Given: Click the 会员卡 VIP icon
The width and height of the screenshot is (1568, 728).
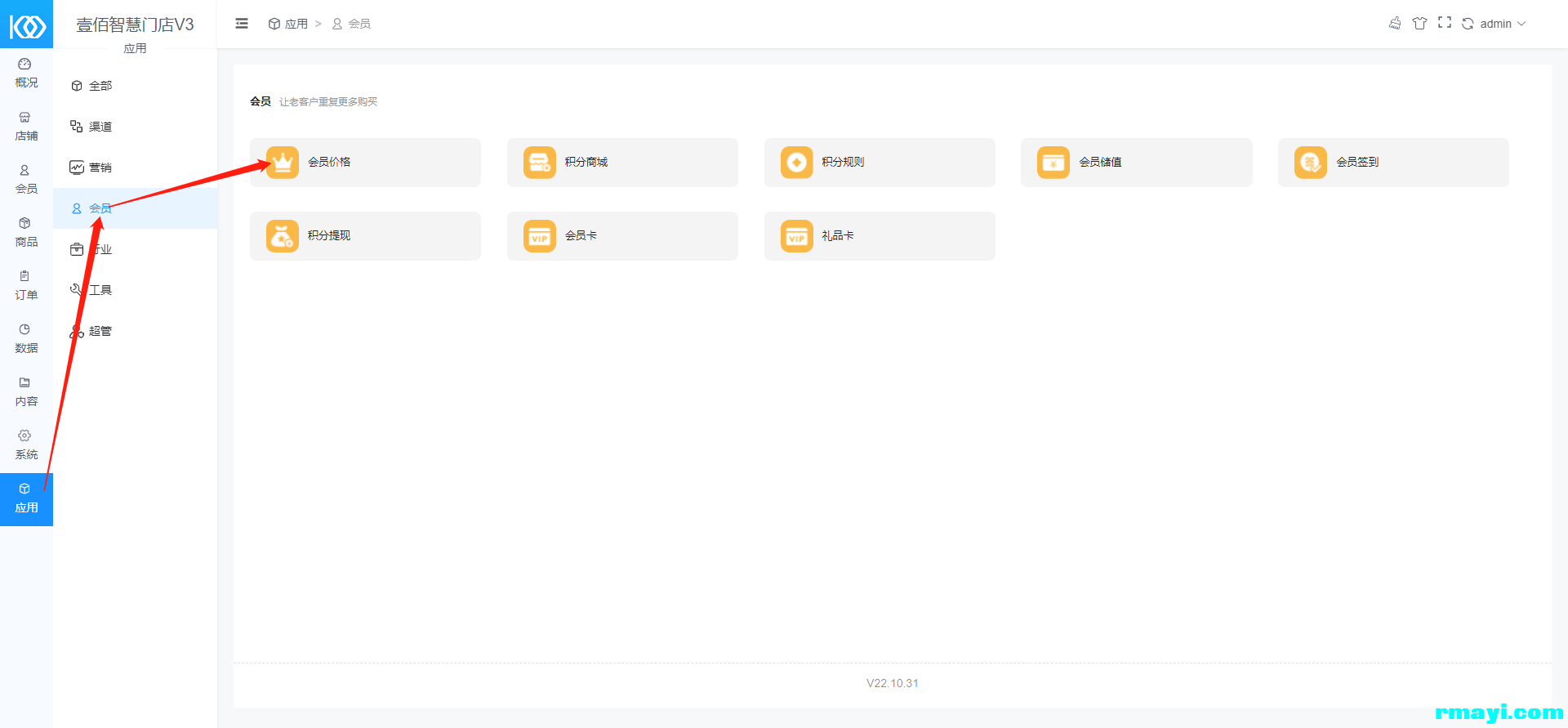Looking at the screenshot, I should click(539, 236).
